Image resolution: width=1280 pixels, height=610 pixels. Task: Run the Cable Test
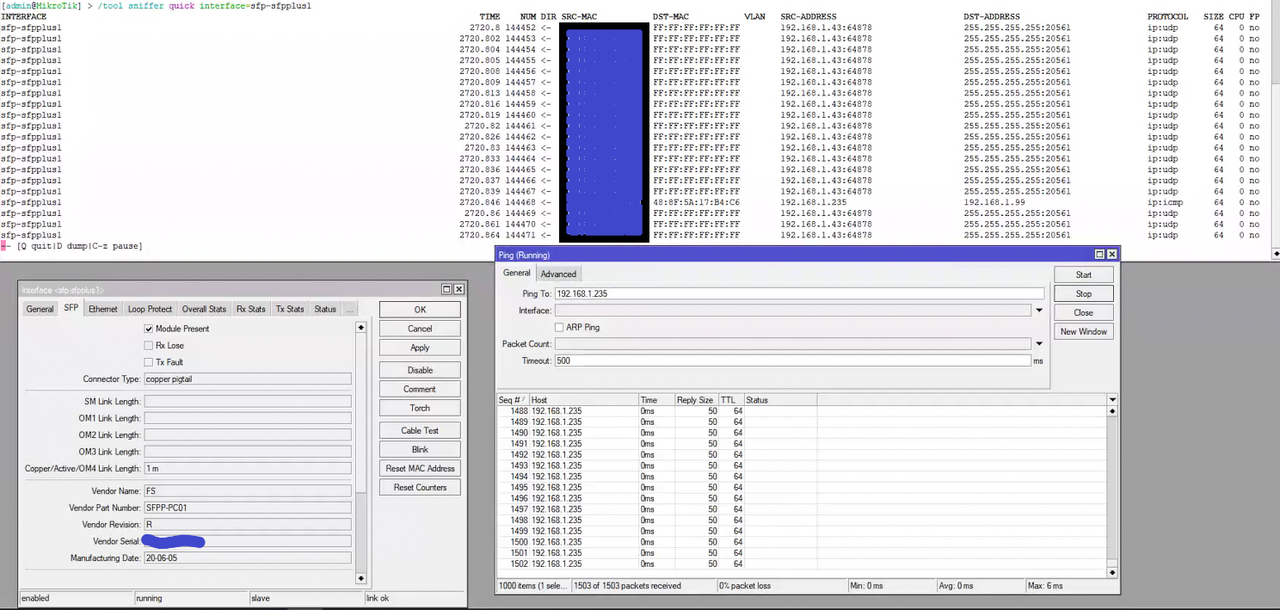420,430
